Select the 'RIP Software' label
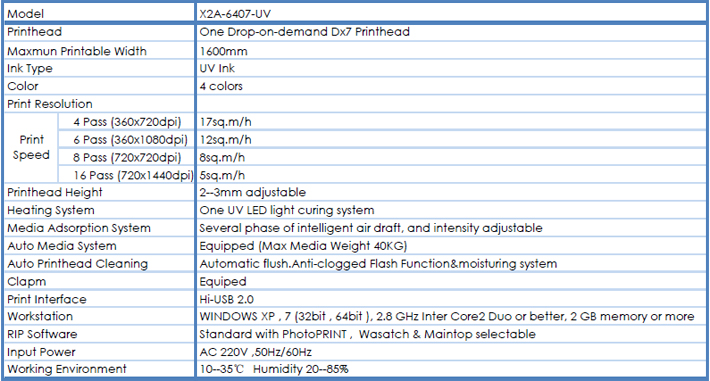Viewport: 710px width, 381px height. click(42, 334)
